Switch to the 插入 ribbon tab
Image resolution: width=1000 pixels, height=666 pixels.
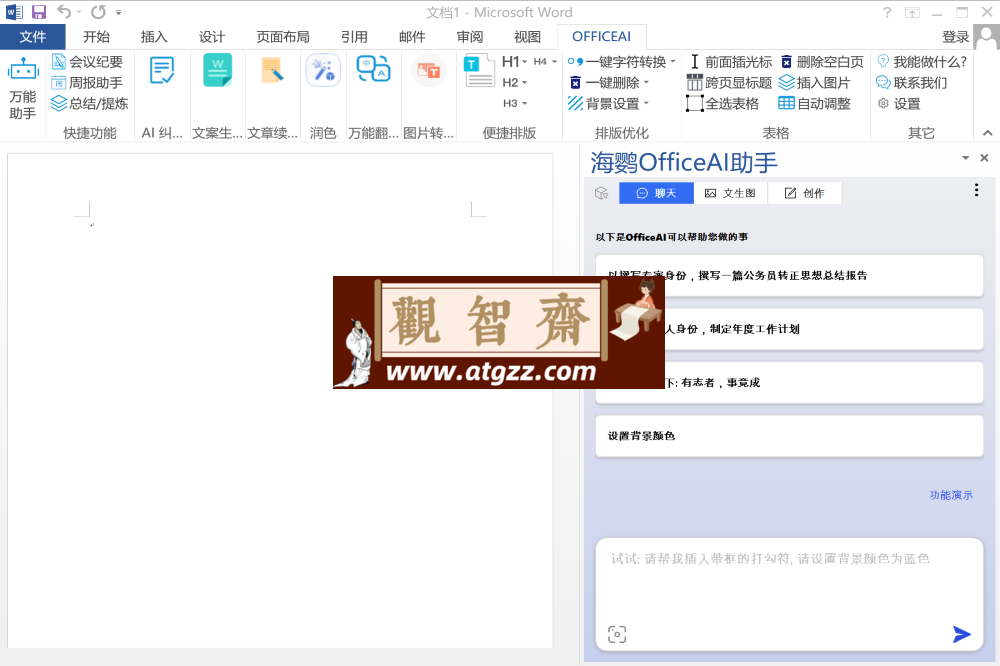coord(154,37)
